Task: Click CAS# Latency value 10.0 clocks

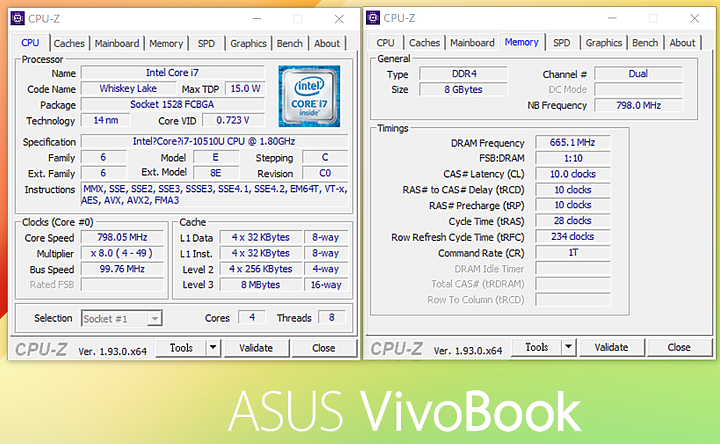Action: (573, 174)
